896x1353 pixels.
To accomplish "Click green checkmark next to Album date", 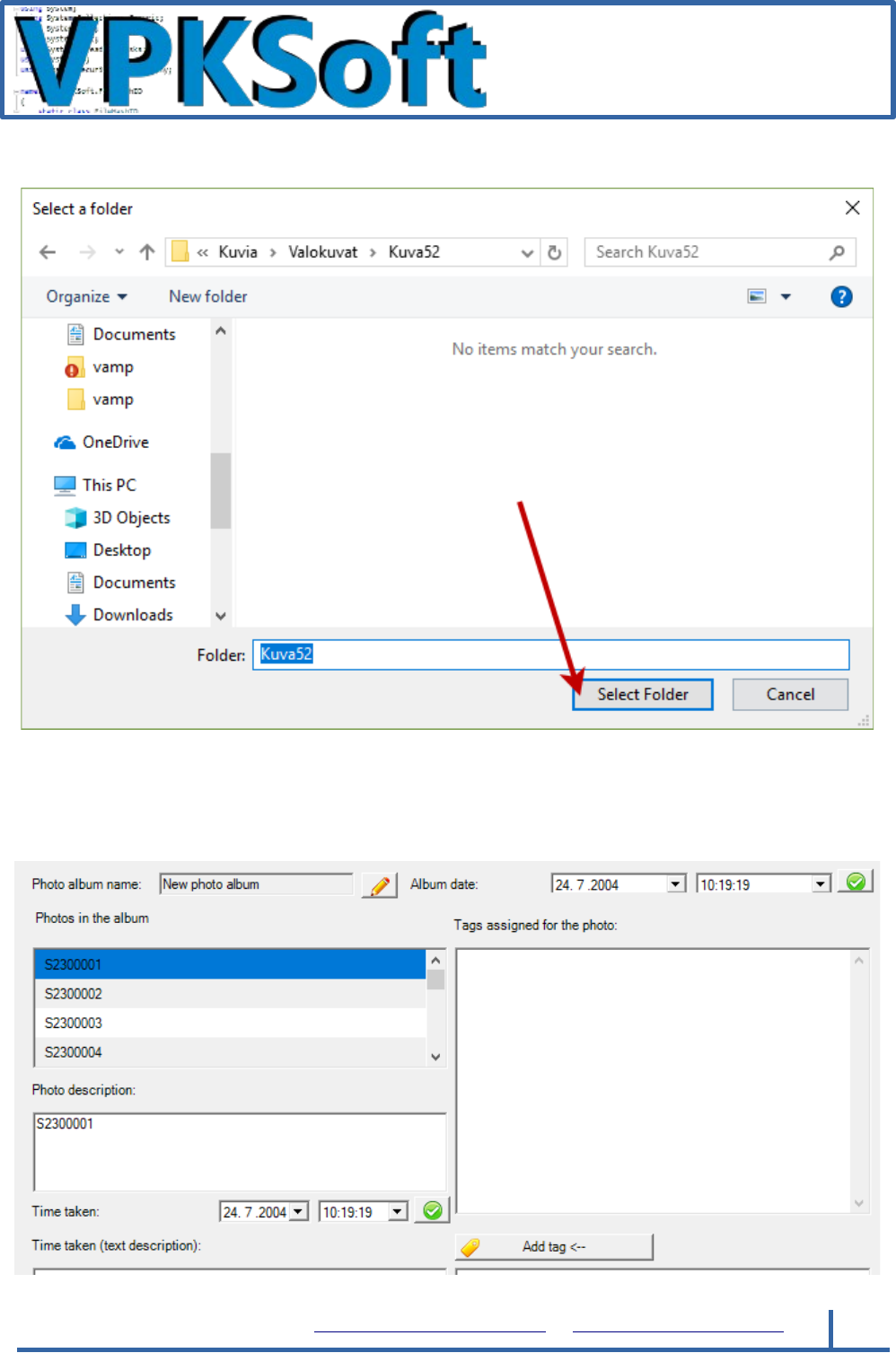I will [856, 882].
